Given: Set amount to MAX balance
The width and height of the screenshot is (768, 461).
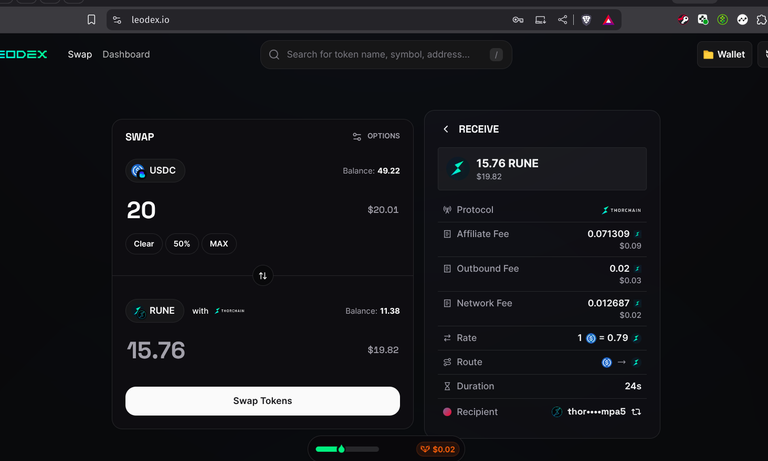Looking at the screenshot, I should [219, 243].
